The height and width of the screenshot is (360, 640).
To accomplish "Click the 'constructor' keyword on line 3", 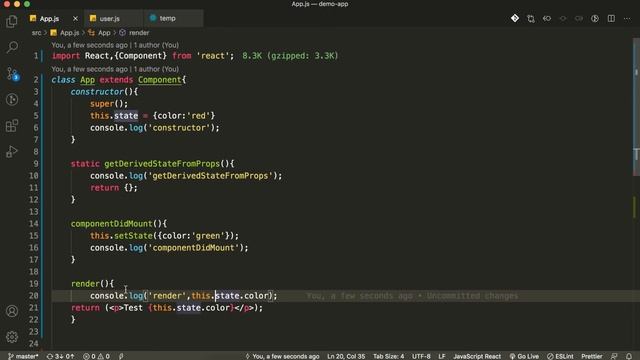I will click(x=97, y=92).
